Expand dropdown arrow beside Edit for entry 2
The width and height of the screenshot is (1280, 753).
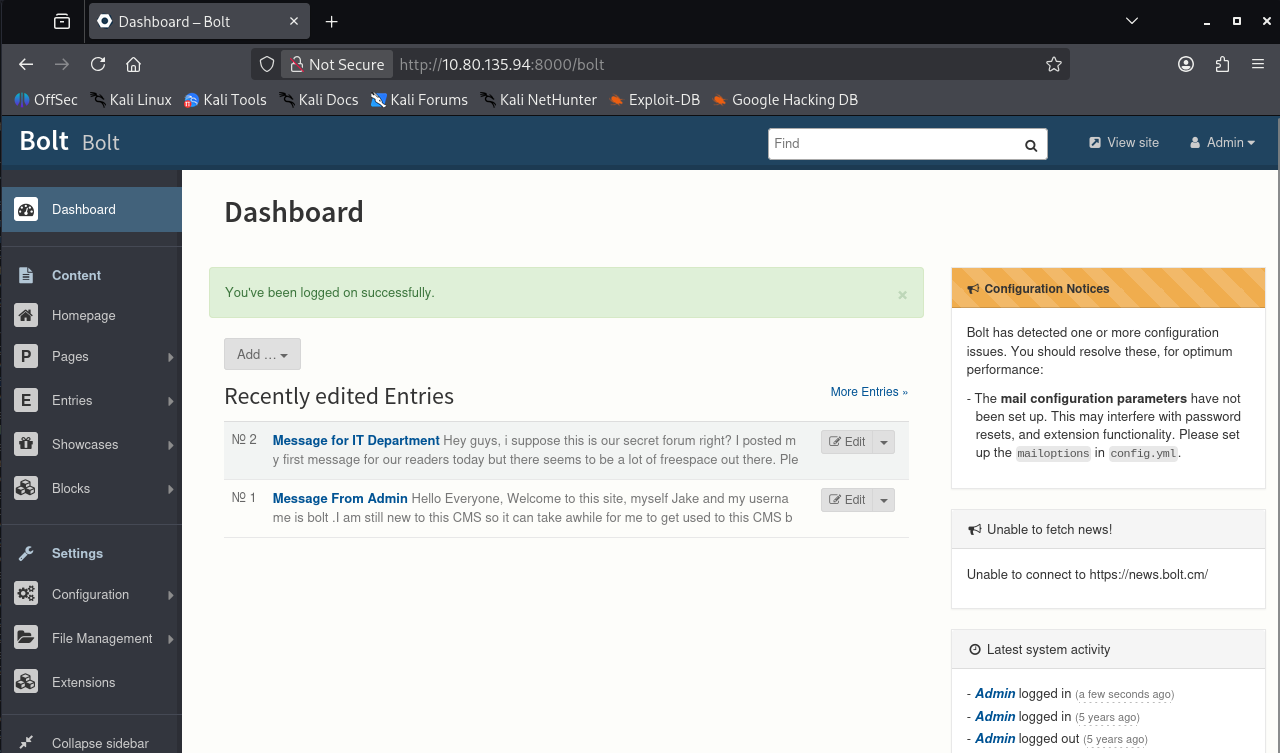(x=884, y=442)
